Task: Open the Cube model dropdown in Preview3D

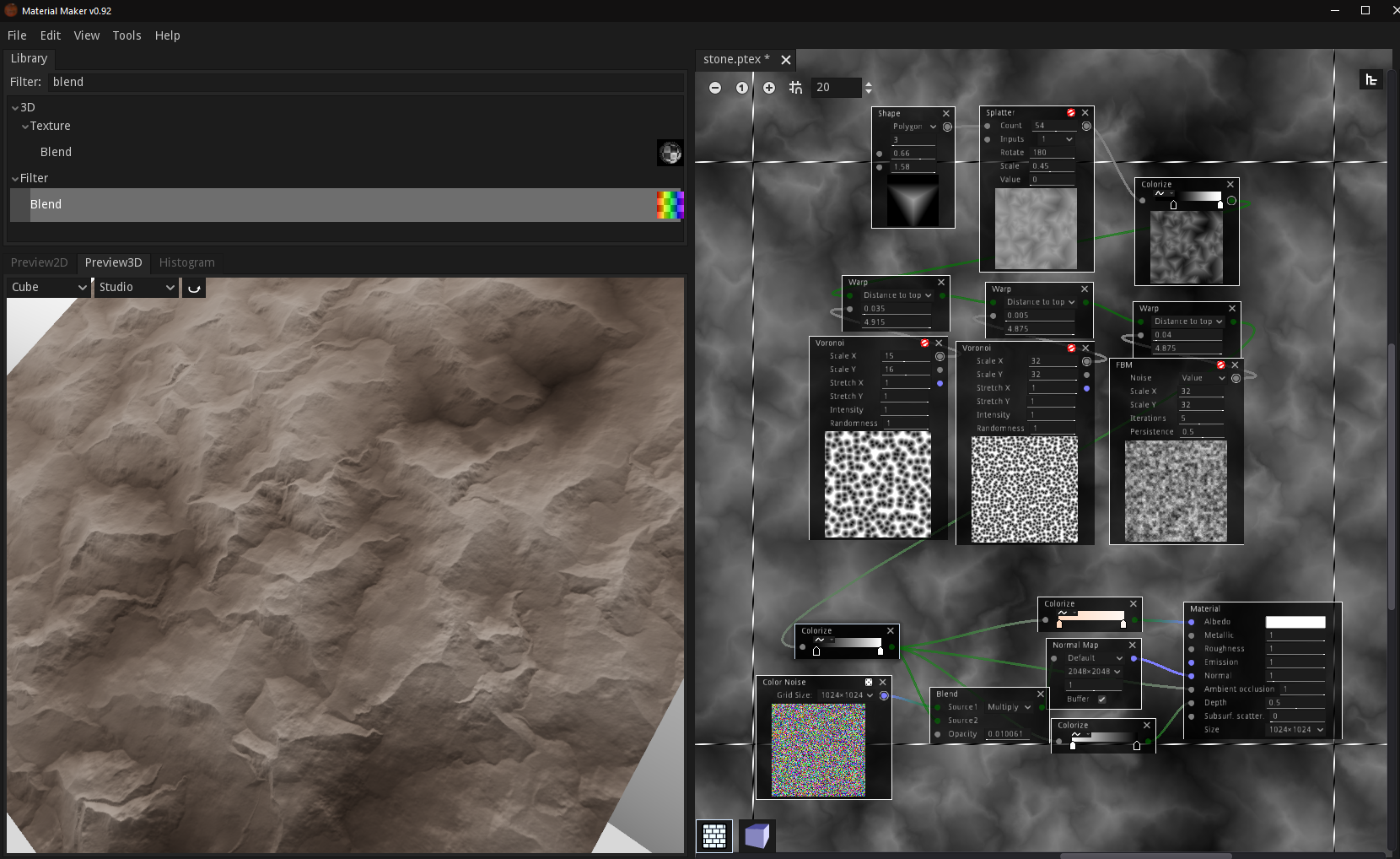Action: coord(46,287)
